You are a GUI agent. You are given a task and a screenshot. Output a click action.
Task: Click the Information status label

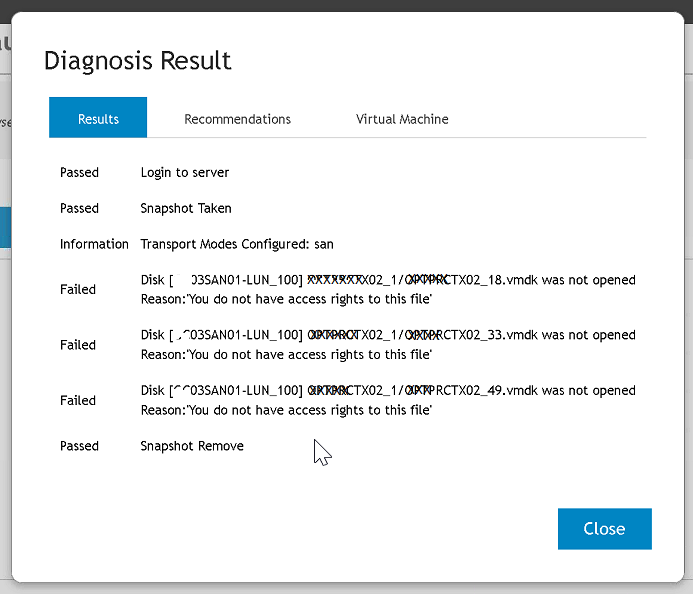(94, 244)
